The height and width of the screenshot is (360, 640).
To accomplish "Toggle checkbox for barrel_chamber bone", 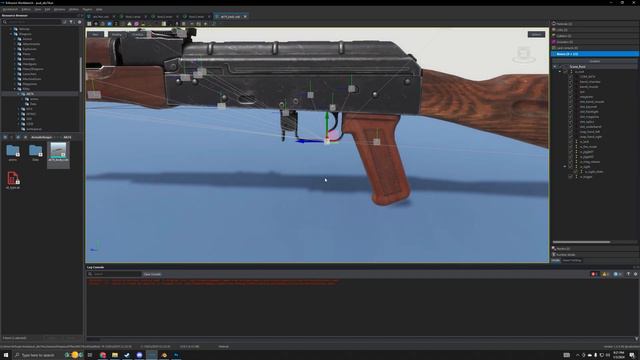I will (x=571, y=82).
